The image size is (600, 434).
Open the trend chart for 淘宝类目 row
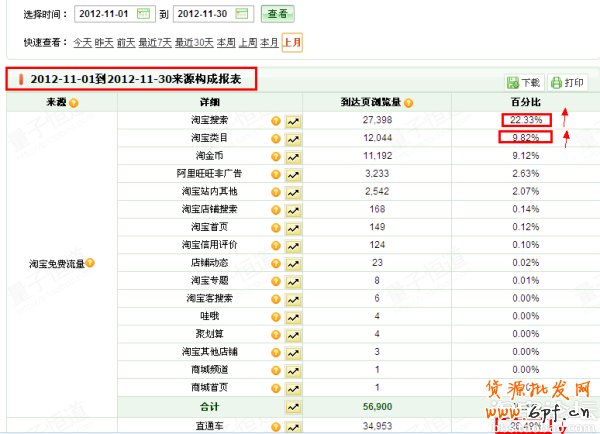(293, 137)
